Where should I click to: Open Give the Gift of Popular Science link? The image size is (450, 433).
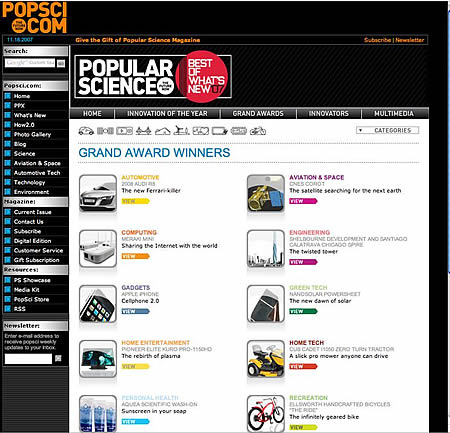[138, 40]
